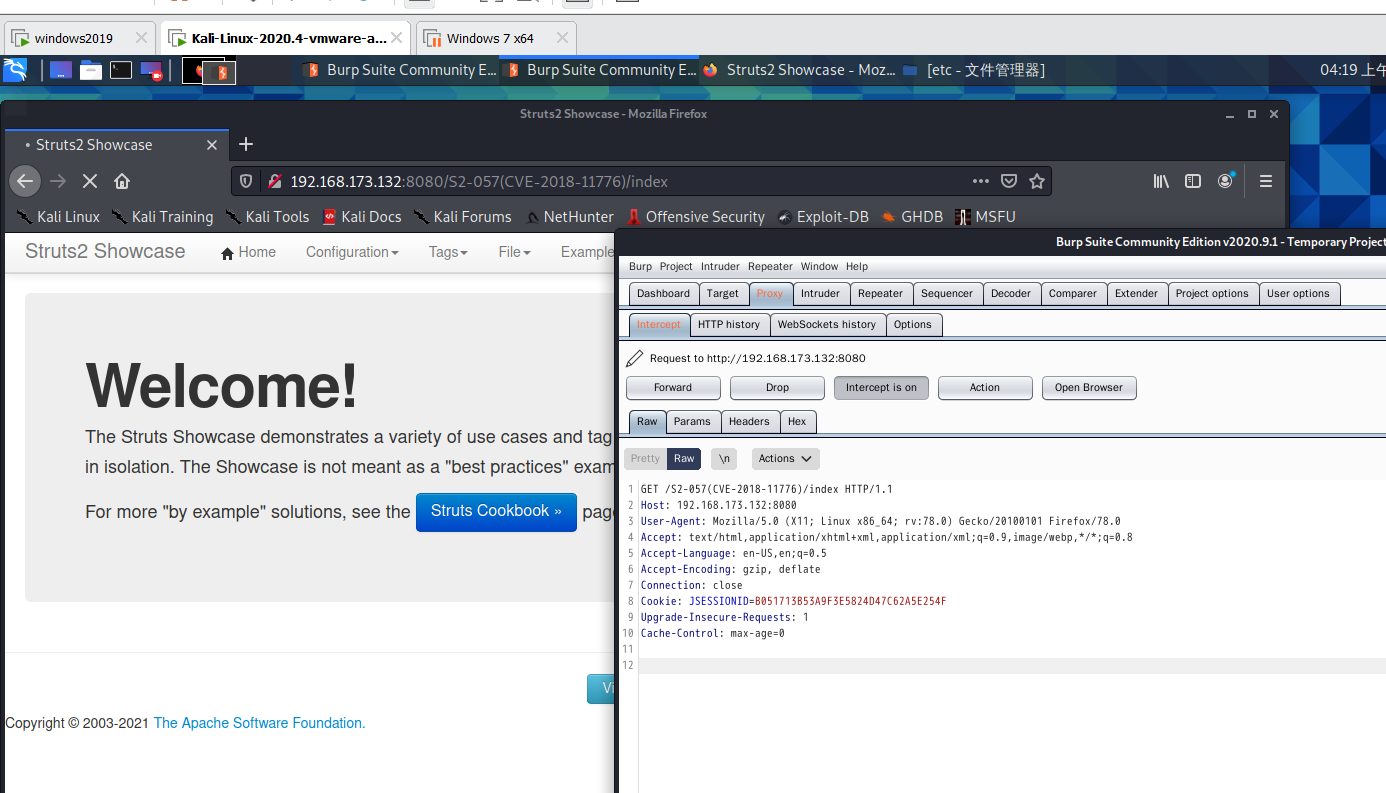Open the NetHunter bookmark
Screen dimensions: 1386x793
(x=569, y=216)
